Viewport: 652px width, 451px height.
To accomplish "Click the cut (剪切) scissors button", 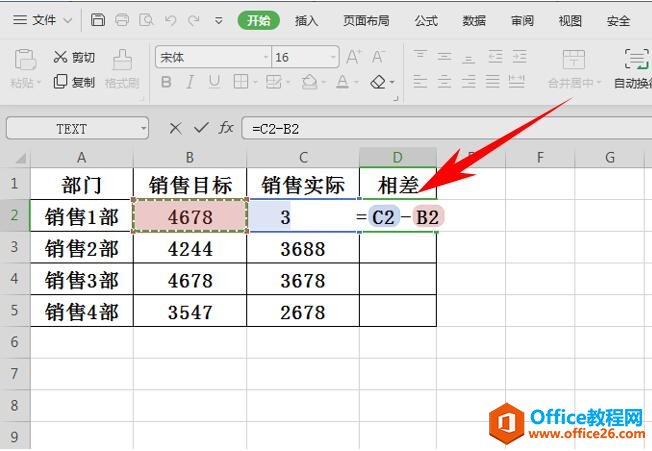I will tap(75, 57).
